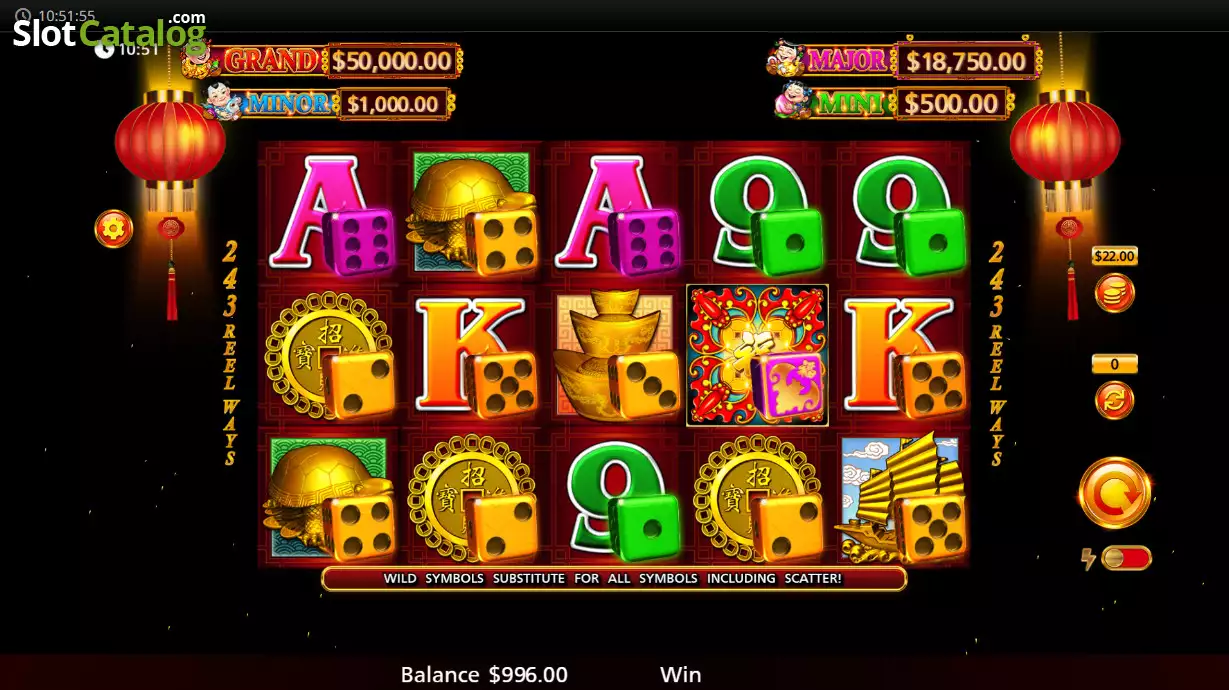Click the autoplay count showing 0
Viewport: 1229px width, 690px height.
click(x=1114, y=364)
